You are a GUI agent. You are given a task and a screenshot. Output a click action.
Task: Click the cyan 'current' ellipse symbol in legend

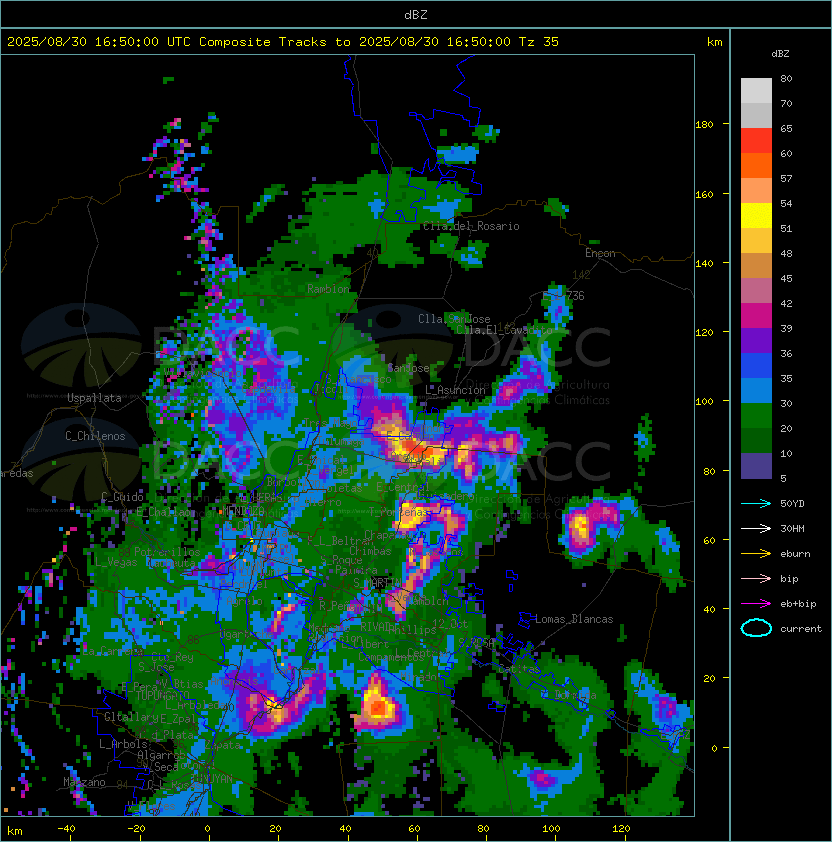coord(756,628)
